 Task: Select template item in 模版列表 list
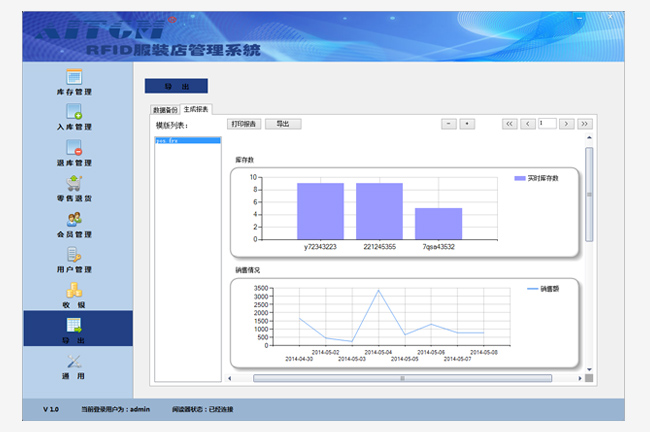pos(187,141)
